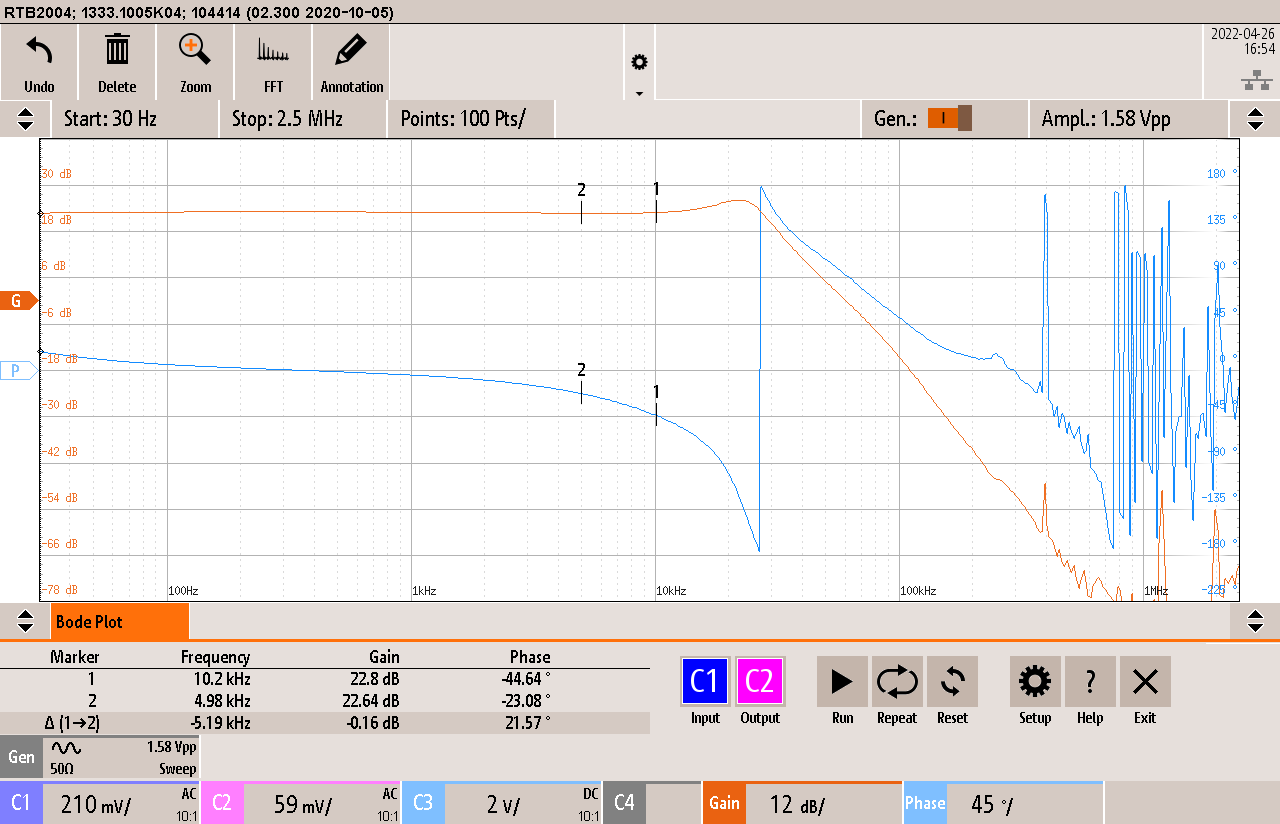Click the Repeat measurement icon
Image resolution: width=1280 pixels, height=824 pixels.
pos(897,682)
